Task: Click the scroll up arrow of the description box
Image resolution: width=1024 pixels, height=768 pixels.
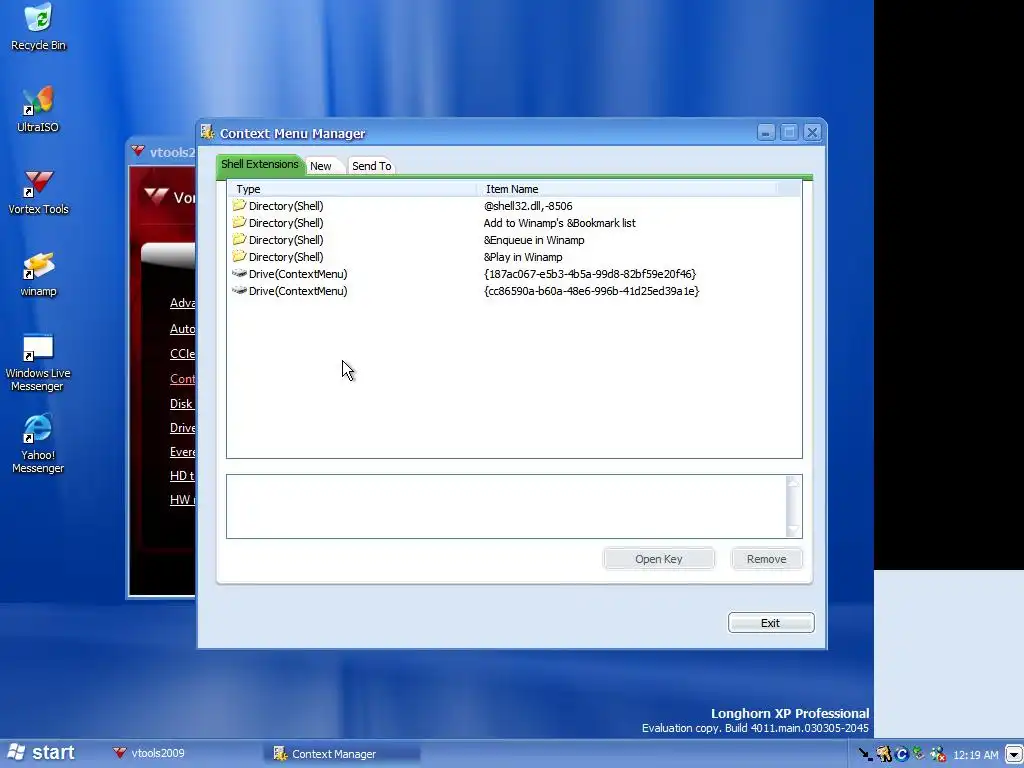Action: click(x=793, y=483)
